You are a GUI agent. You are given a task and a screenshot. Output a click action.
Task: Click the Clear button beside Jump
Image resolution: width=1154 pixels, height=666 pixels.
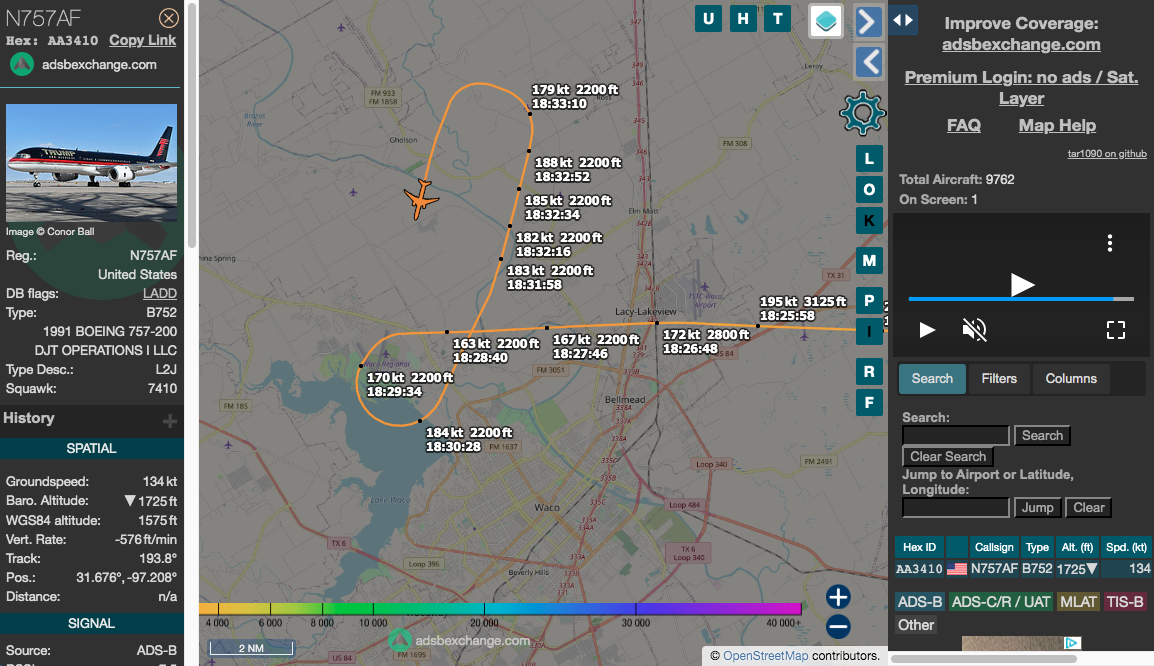point(1088,508)
